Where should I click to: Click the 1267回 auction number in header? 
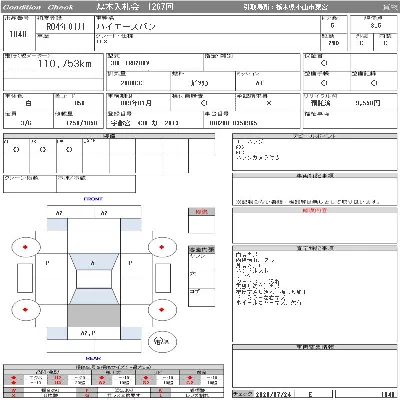[x=160, y=7]
